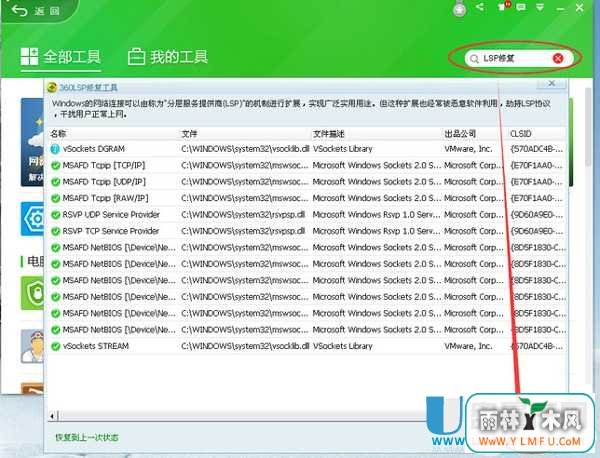Click green check beside vSockets STREAM

tap(55, 347)
